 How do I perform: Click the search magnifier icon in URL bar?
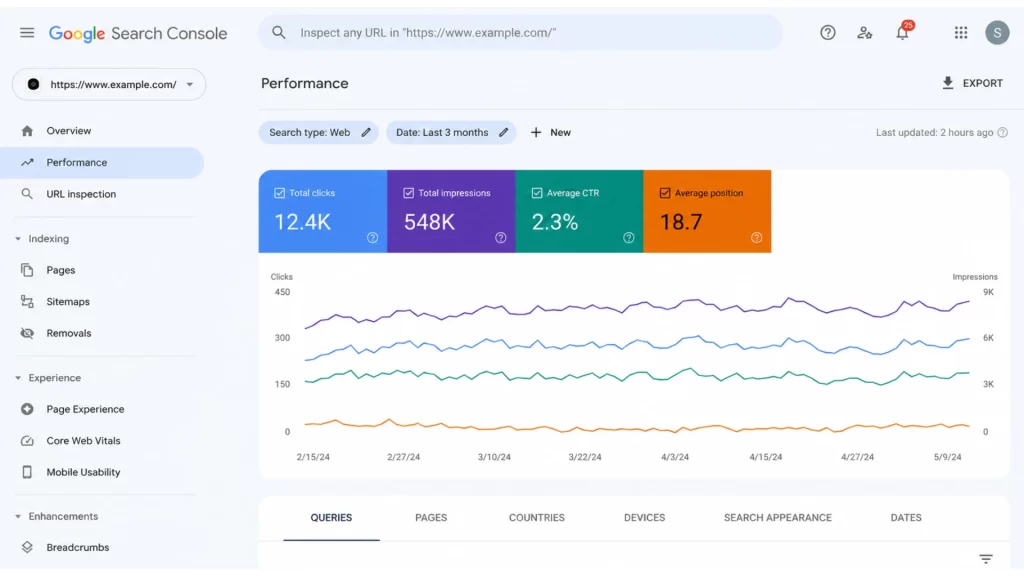click(279, 33)
